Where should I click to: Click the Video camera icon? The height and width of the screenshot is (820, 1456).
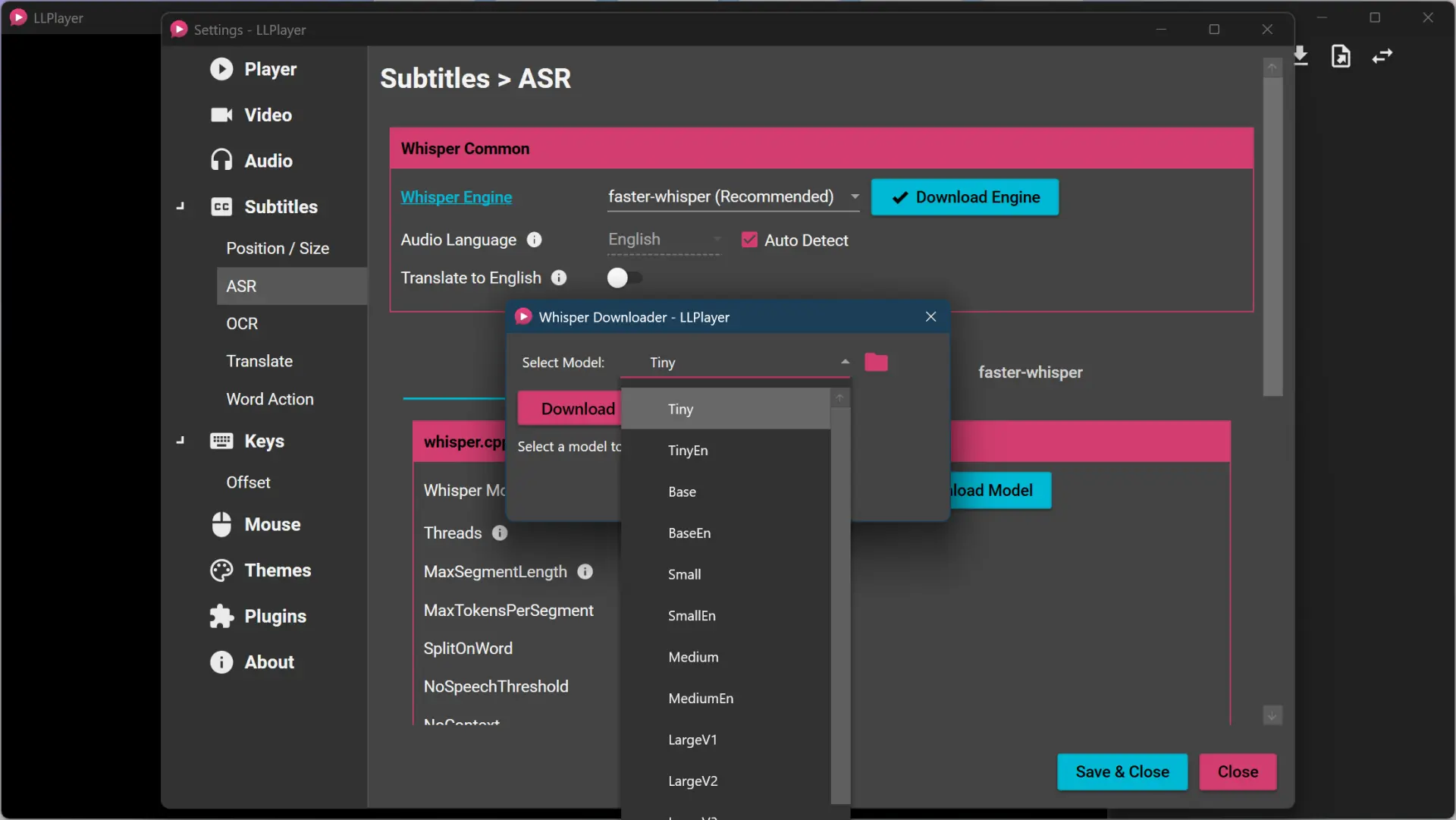point(221,115)
